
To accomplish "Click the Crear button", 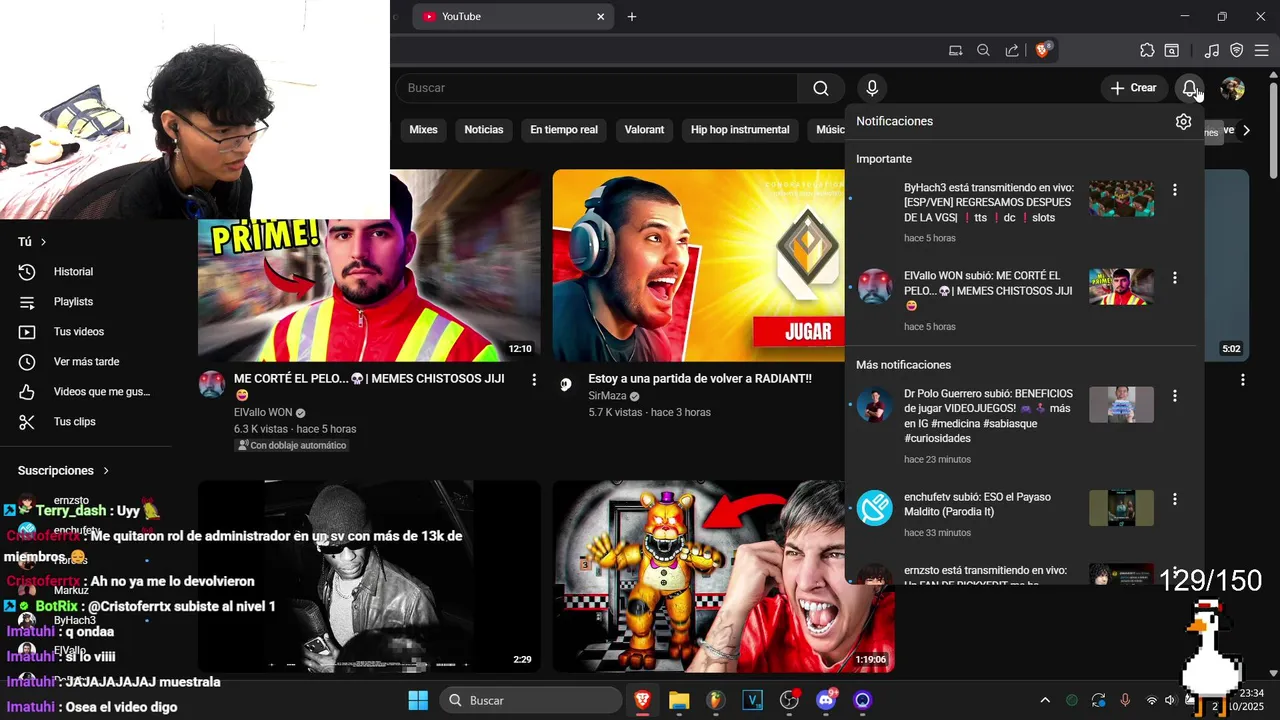I will pyautogui.click(x=1133, y=88).
